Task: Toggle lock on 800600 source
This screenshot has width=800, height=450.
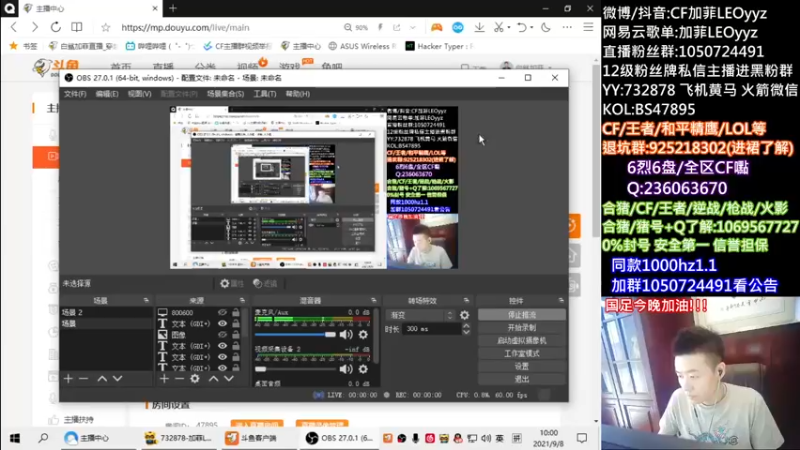Action: (236, 312)
